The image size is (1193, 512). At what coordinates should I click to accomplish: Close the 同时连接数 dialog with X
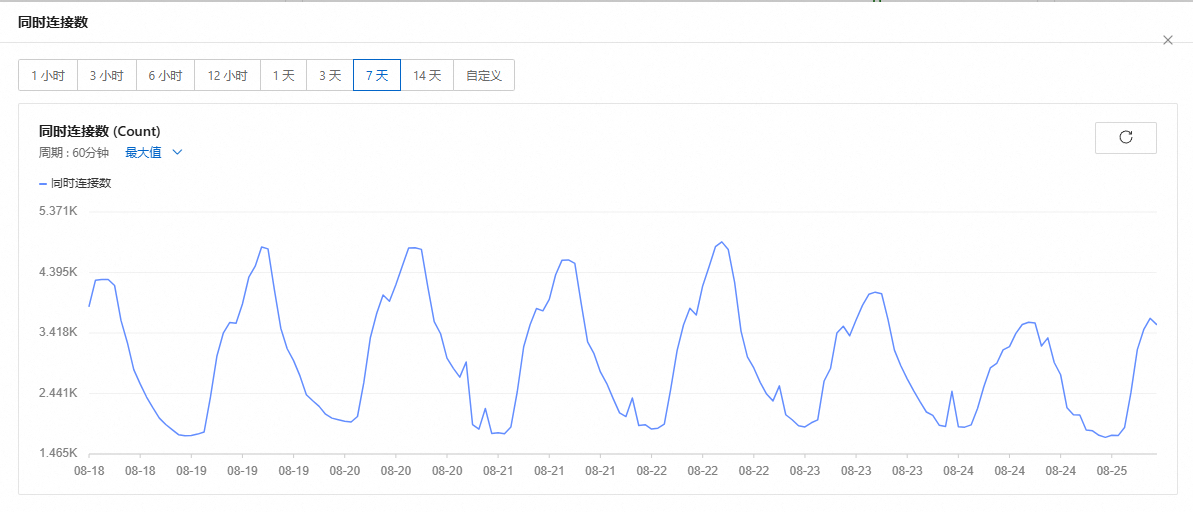1168,40
